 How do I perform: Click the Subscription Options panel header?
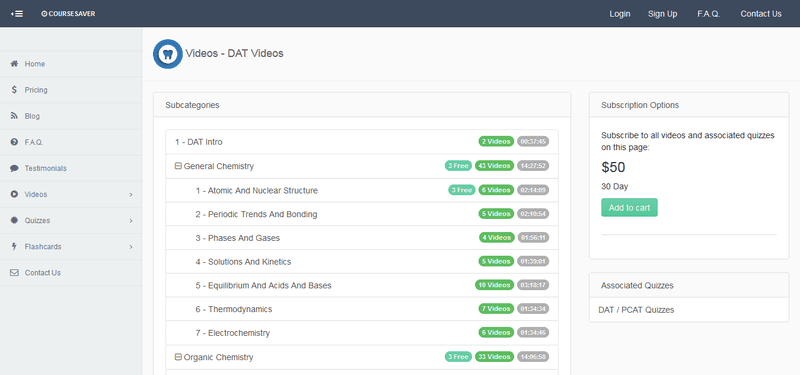(x=689, y=105)
